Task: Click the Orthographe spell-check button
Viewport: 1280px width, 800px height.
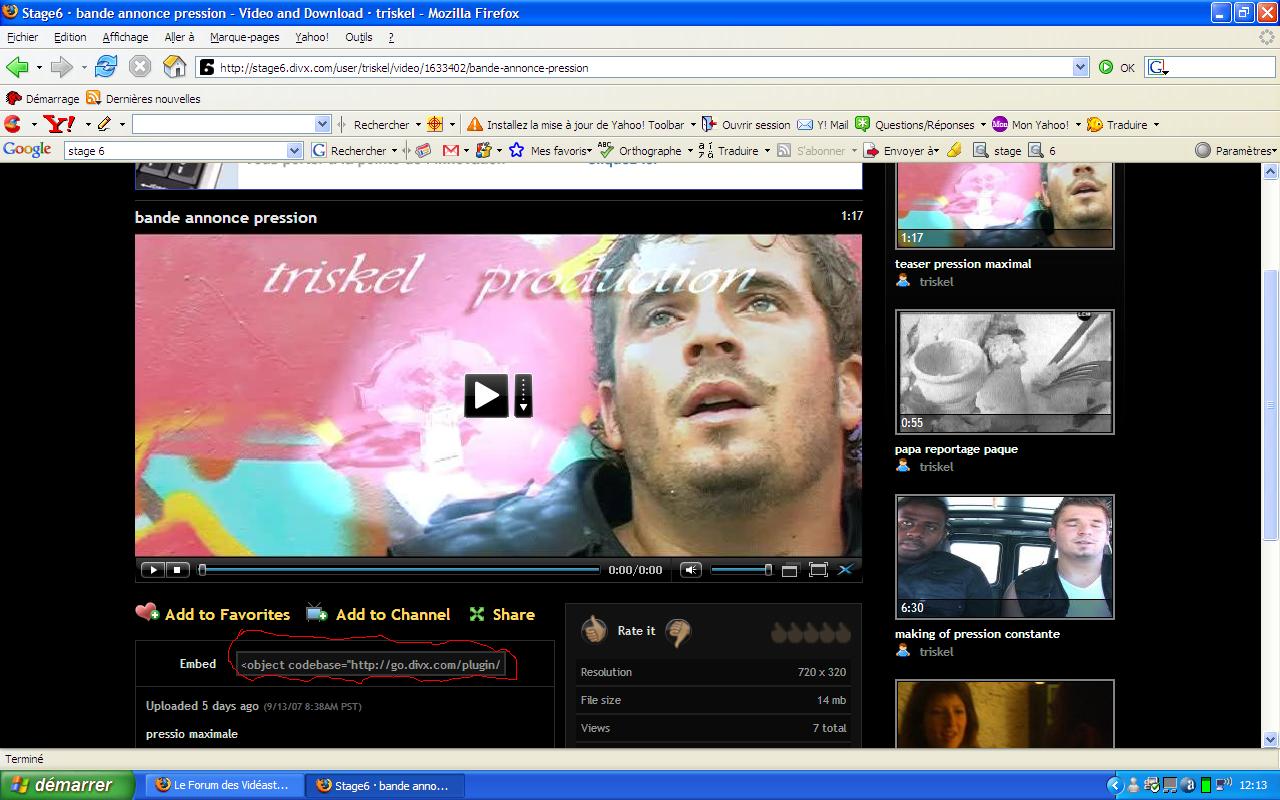Action: pos(639,150)
